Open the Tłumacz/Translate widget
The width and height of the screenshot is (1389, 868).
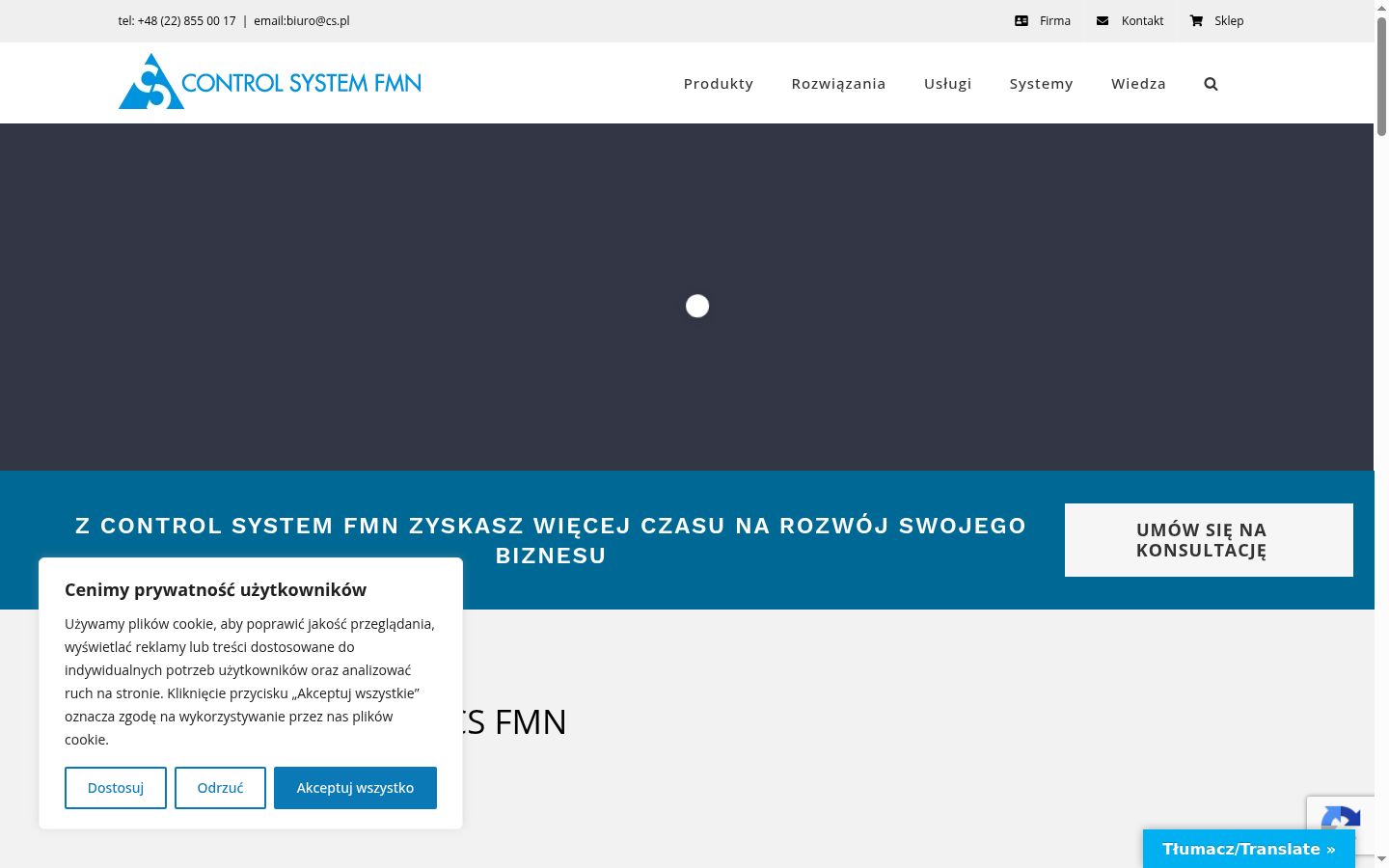[x=1249, y=849]
